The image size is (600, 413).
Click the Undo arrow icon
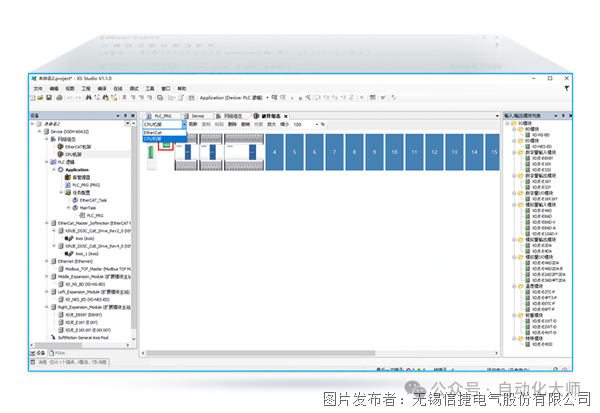70,98
